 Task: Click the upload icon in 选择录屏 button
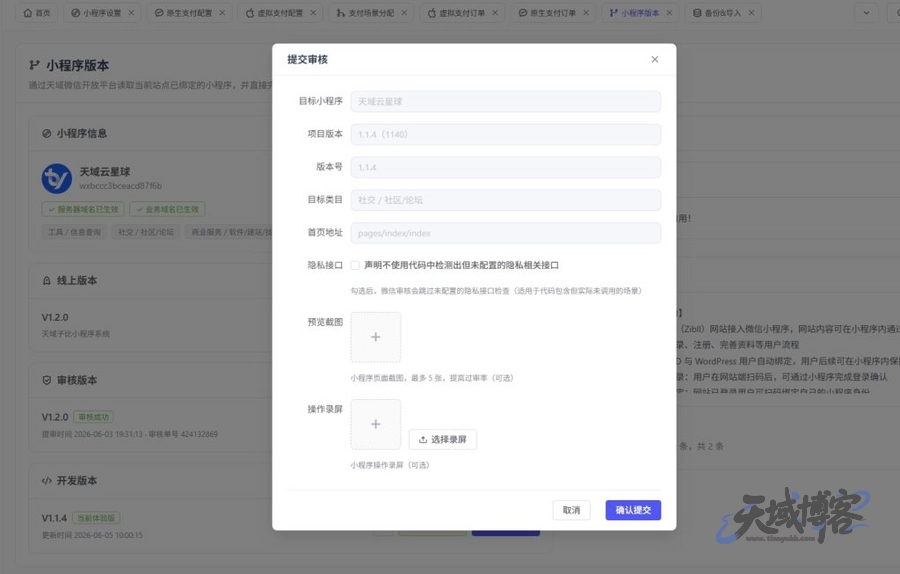[x=423, y=440]
